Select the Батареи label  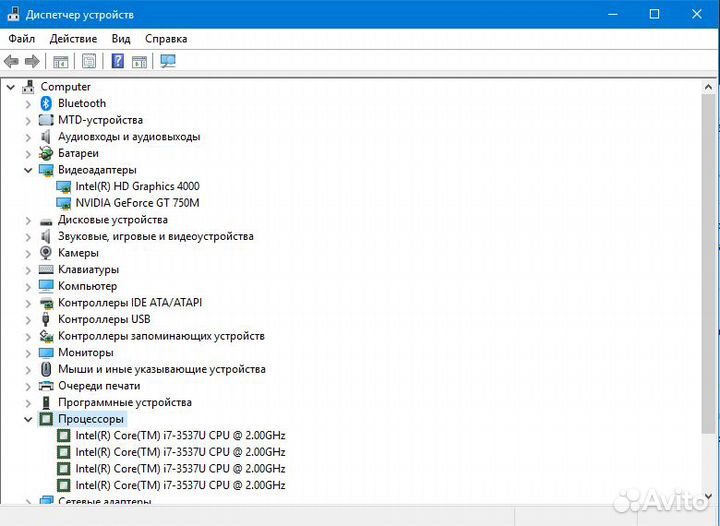tap(79, 153)
